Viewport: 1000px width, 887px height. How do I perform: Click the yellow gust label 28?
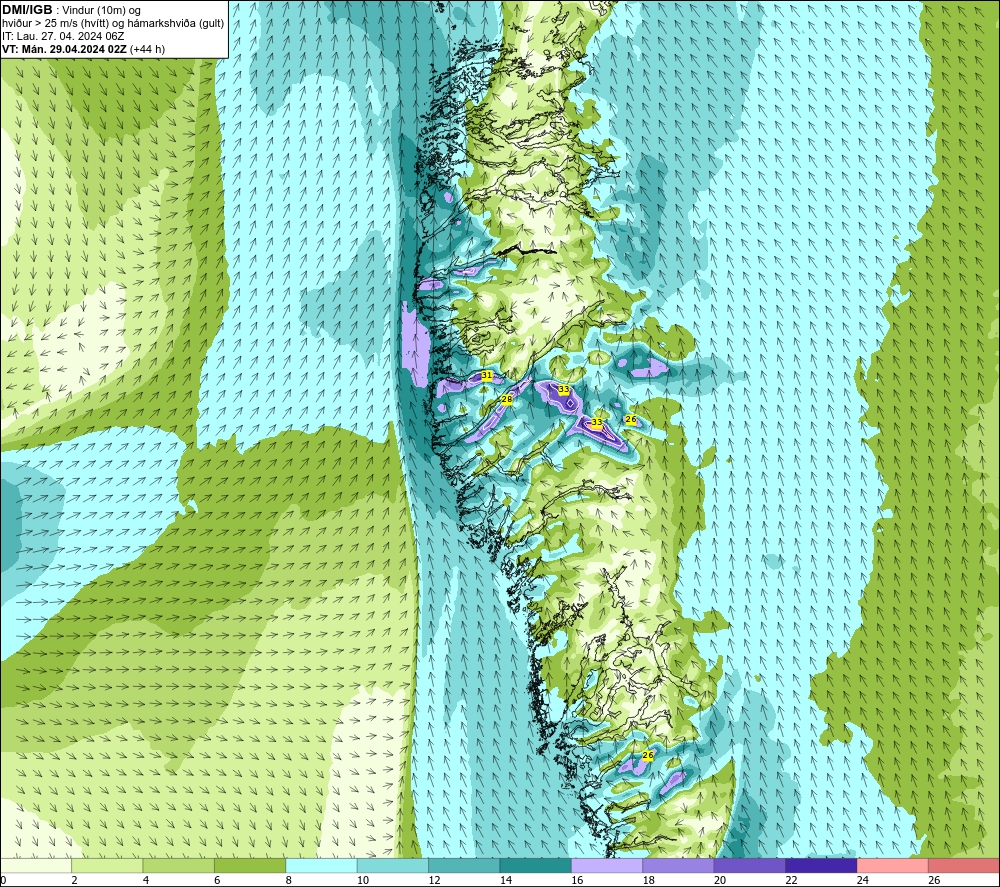(507, 399)
